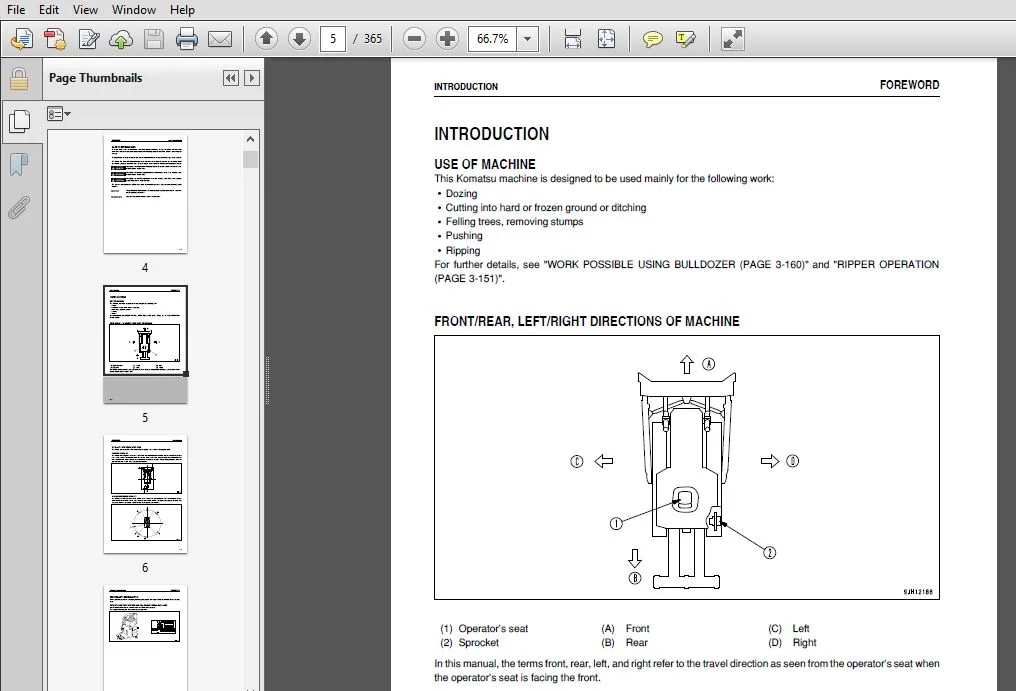Screen dimensions: 1016x691
Task: Click the 'Sprocket' legend text
Action: point(479,643)
